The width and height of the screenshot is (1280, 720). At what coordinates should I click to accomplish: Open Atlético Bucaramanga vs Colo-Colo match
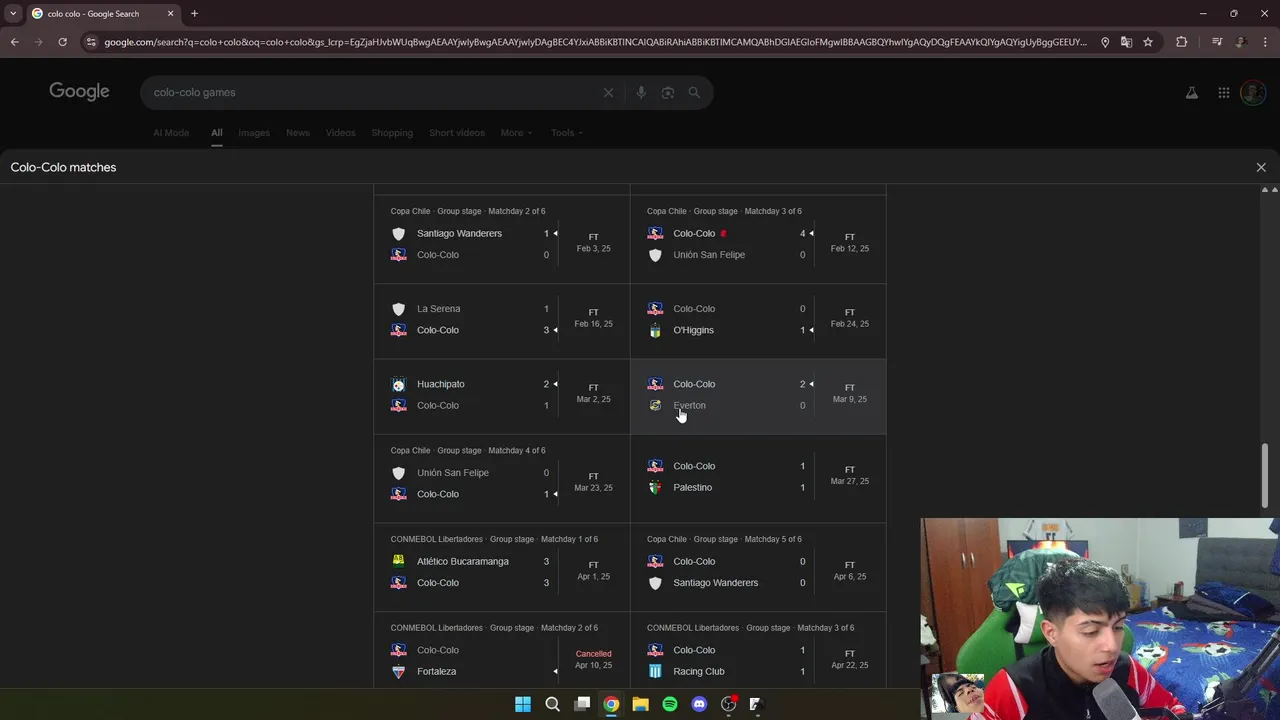(502, 567)
